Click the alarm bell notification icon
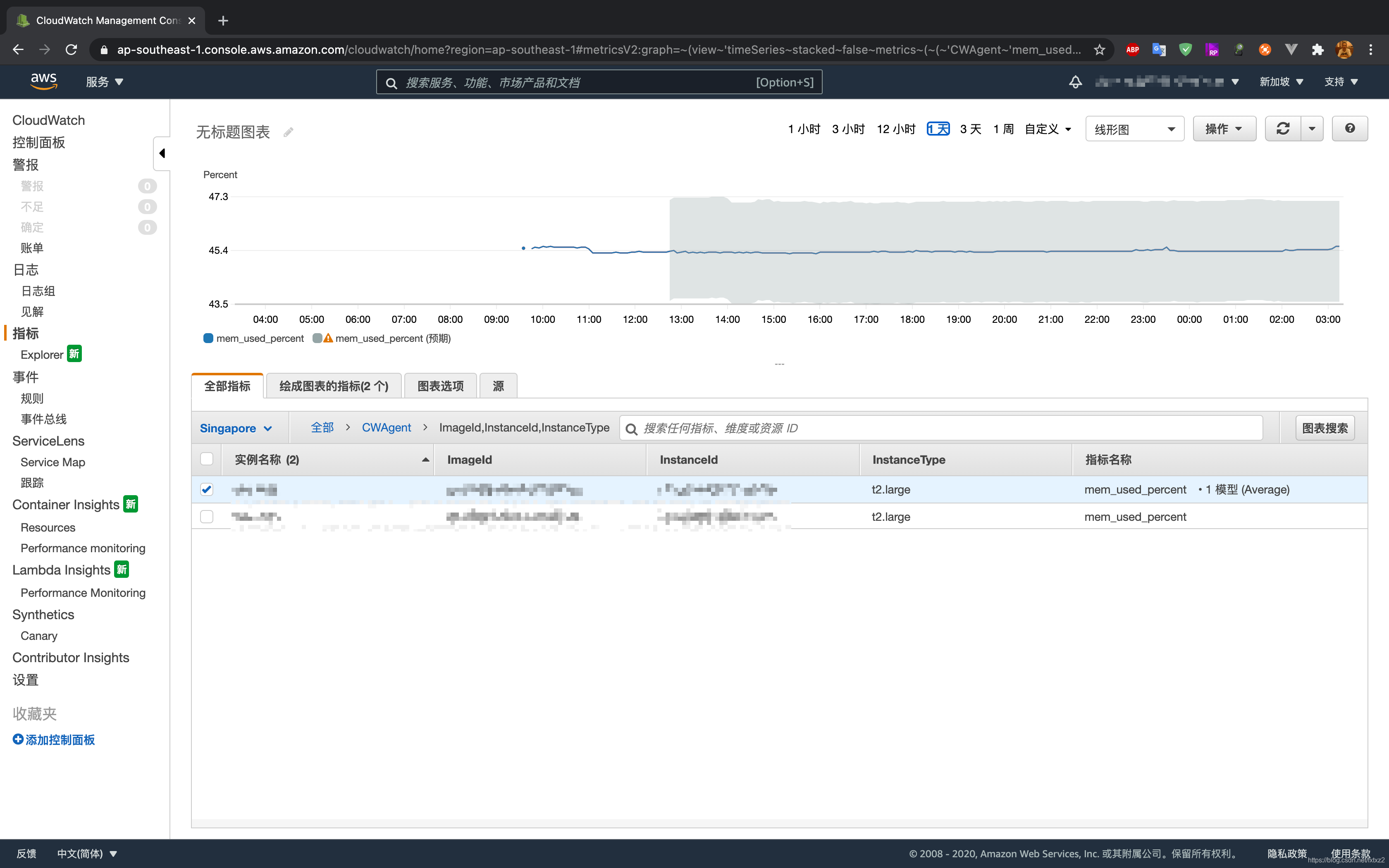 (1075, 81)
